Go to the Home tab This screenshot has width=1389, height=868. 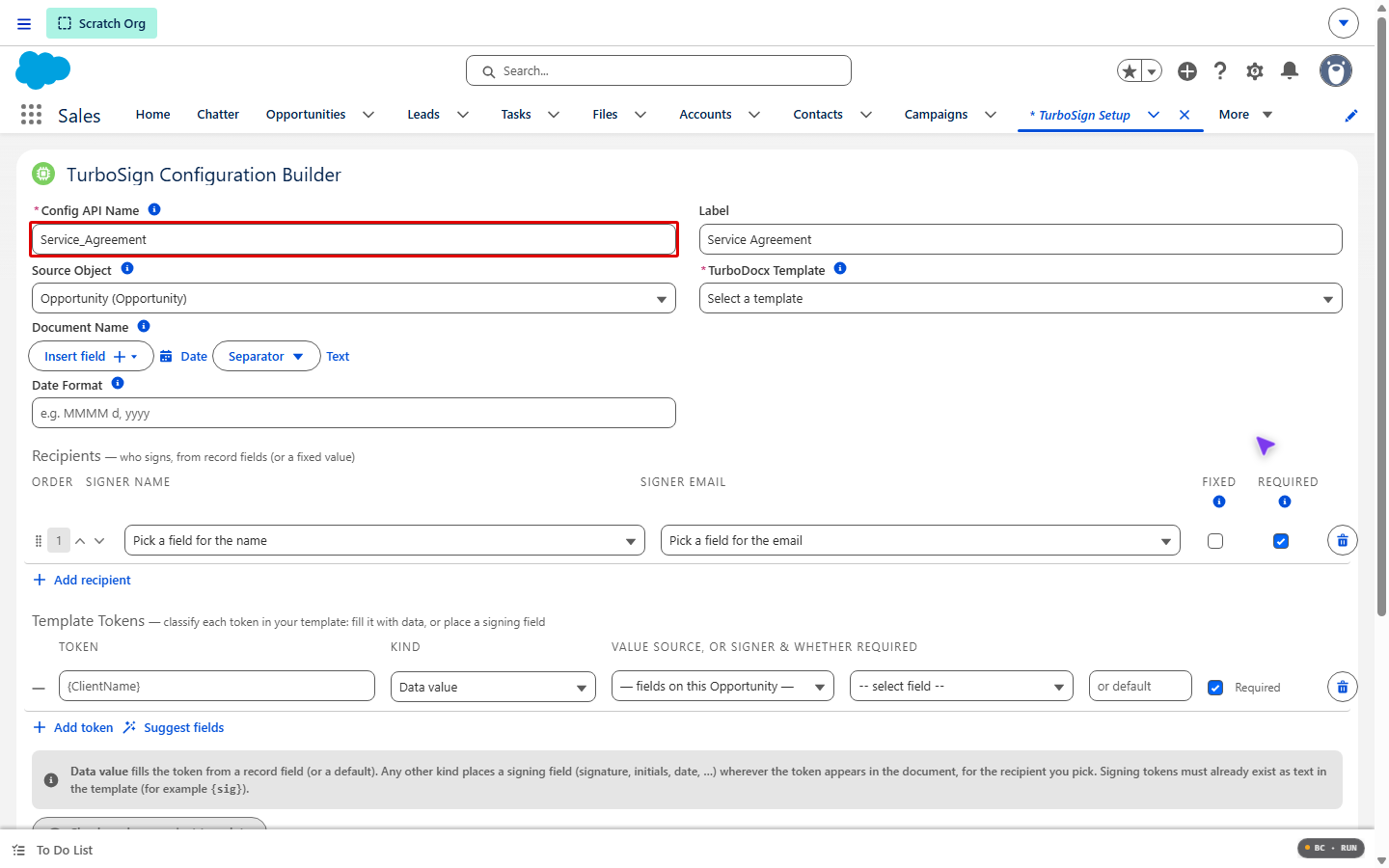click(152, 114)
